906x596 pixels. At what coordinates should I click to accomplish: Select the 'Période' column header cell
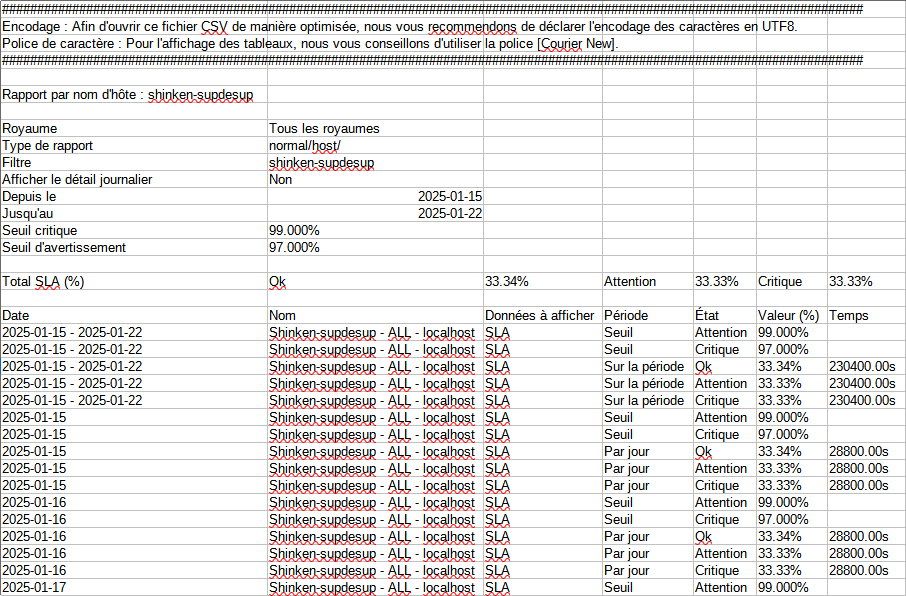(x=626, y=315)
